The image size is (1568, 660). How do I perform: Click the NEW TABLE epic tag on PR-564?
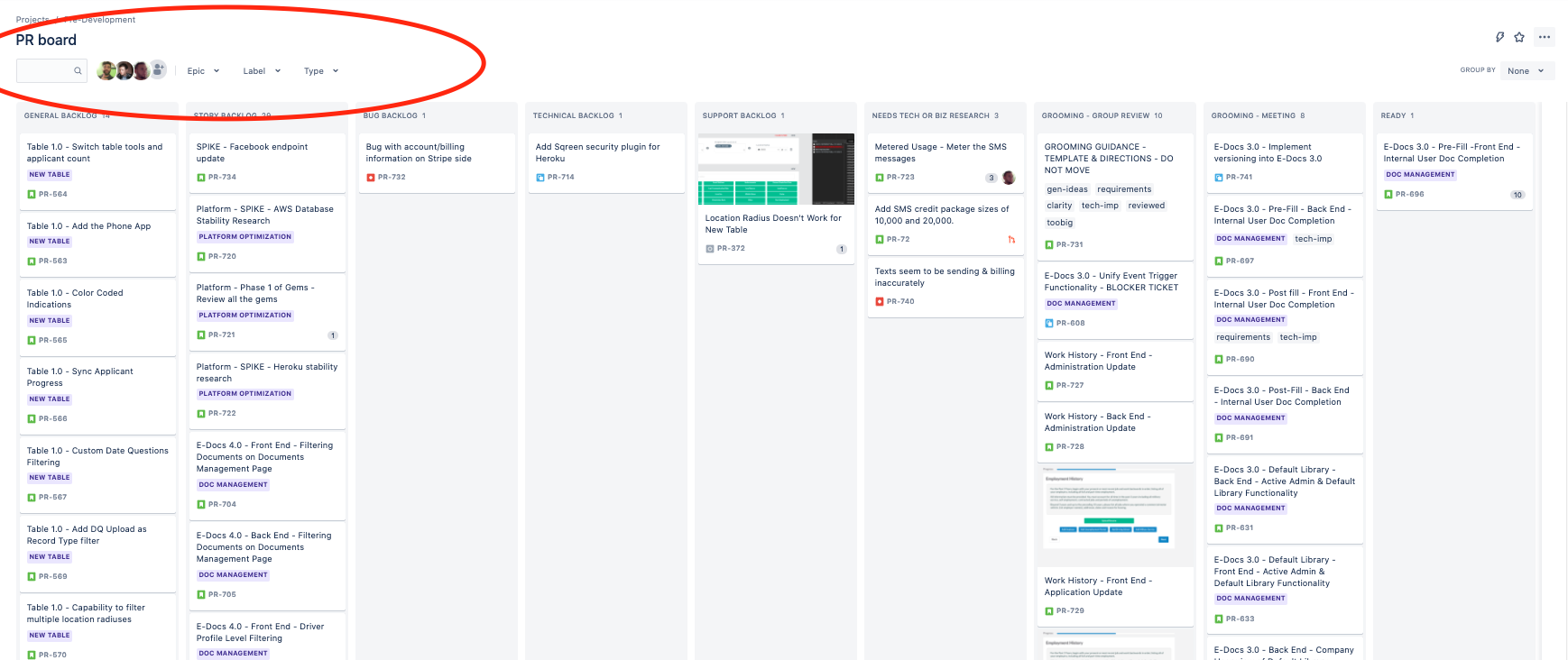coord(49,175)
